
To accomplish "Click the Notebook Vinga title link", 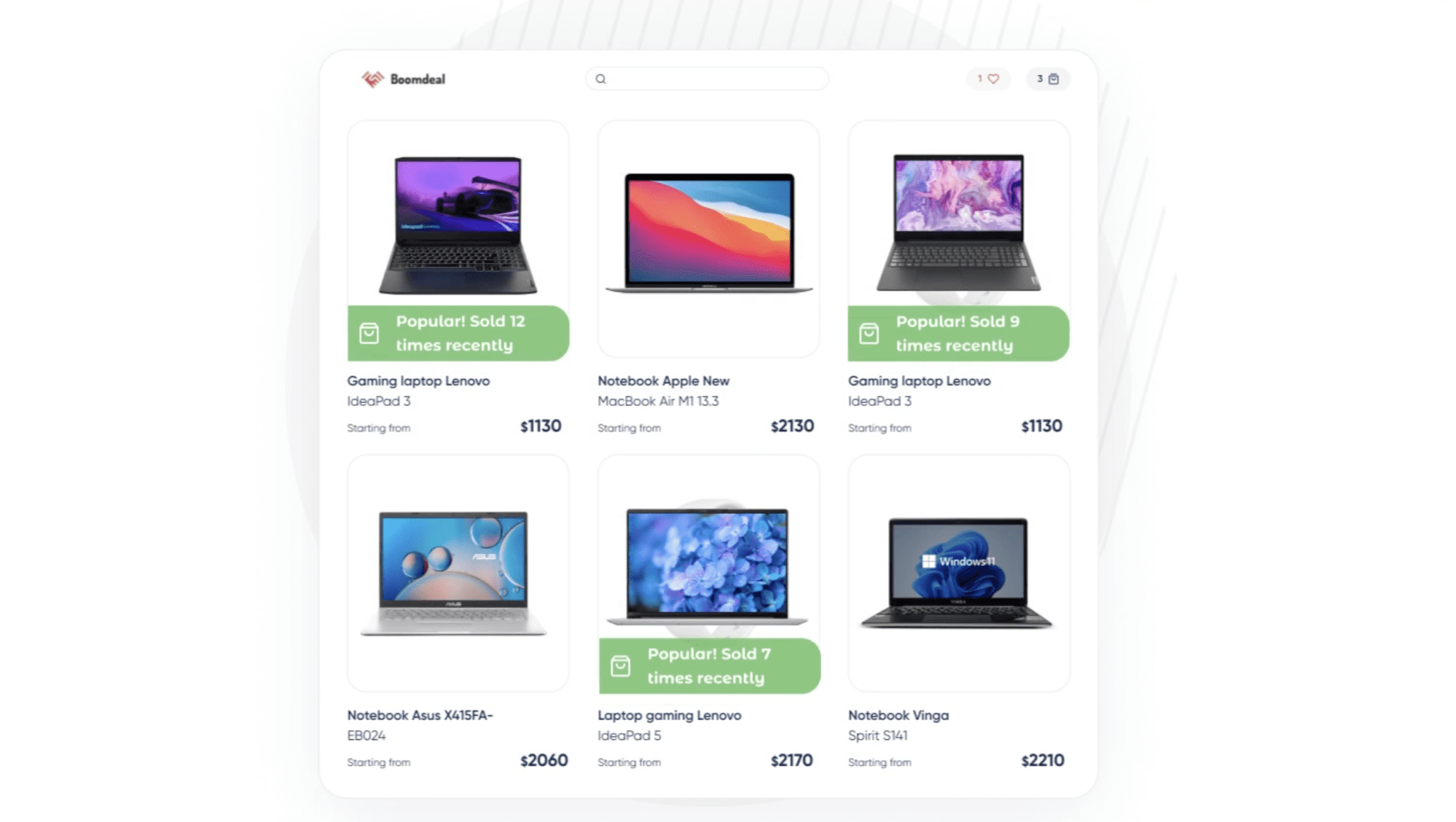I will click(898, 715).
